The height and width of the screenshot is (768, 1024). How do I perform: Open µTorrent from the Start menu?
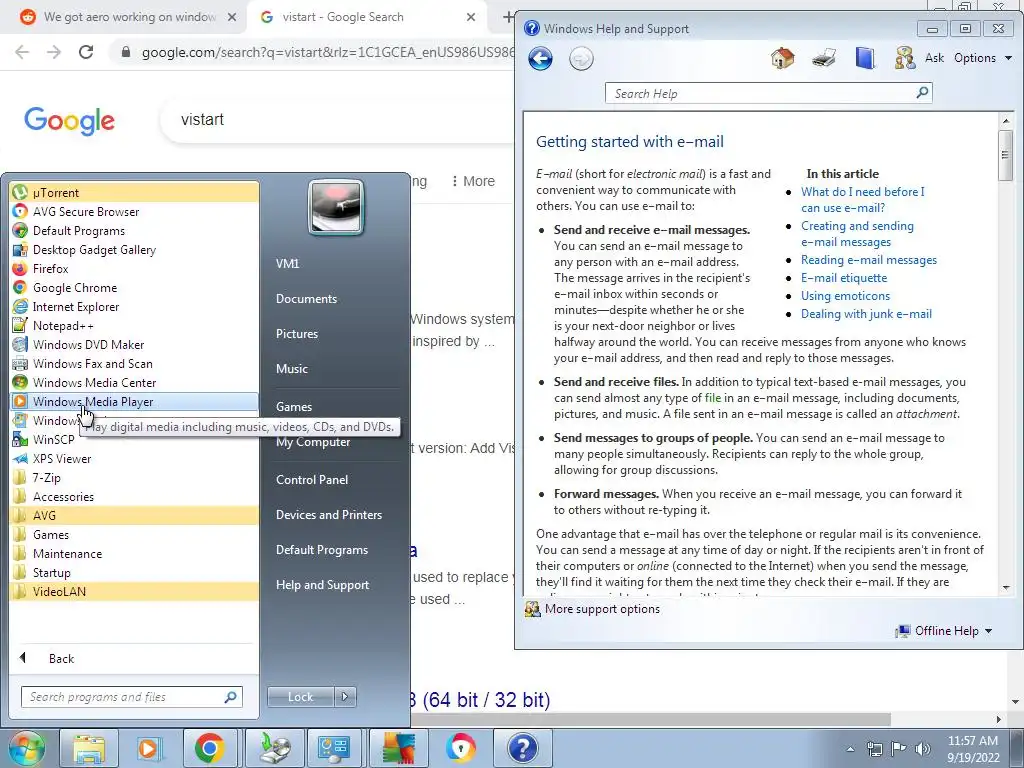coord(134,193)
